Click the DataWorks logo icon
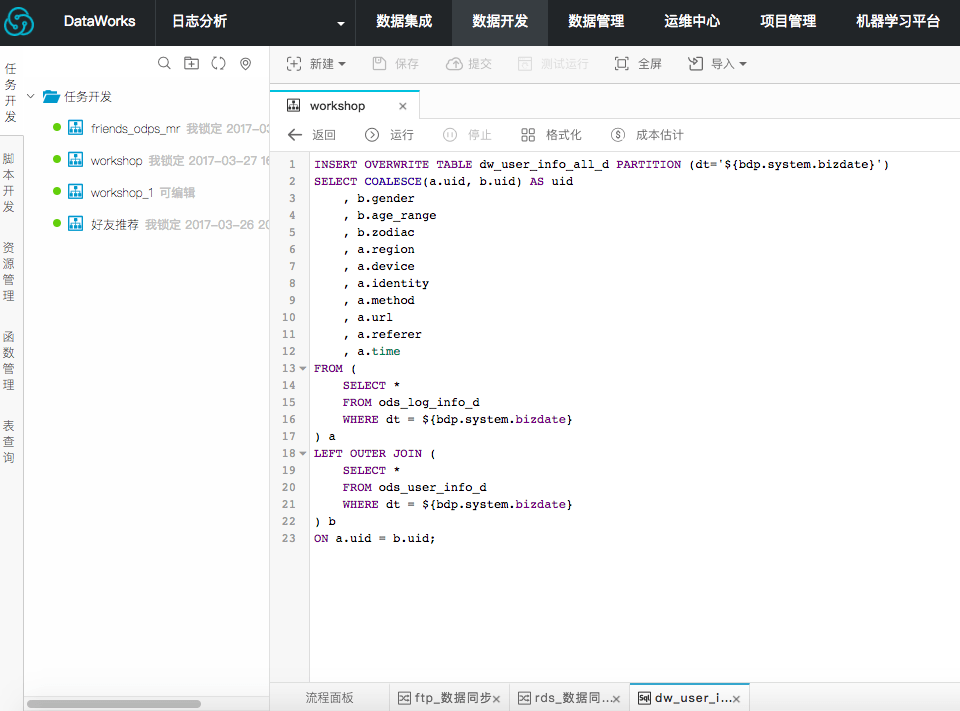 [x=19, y=22]
